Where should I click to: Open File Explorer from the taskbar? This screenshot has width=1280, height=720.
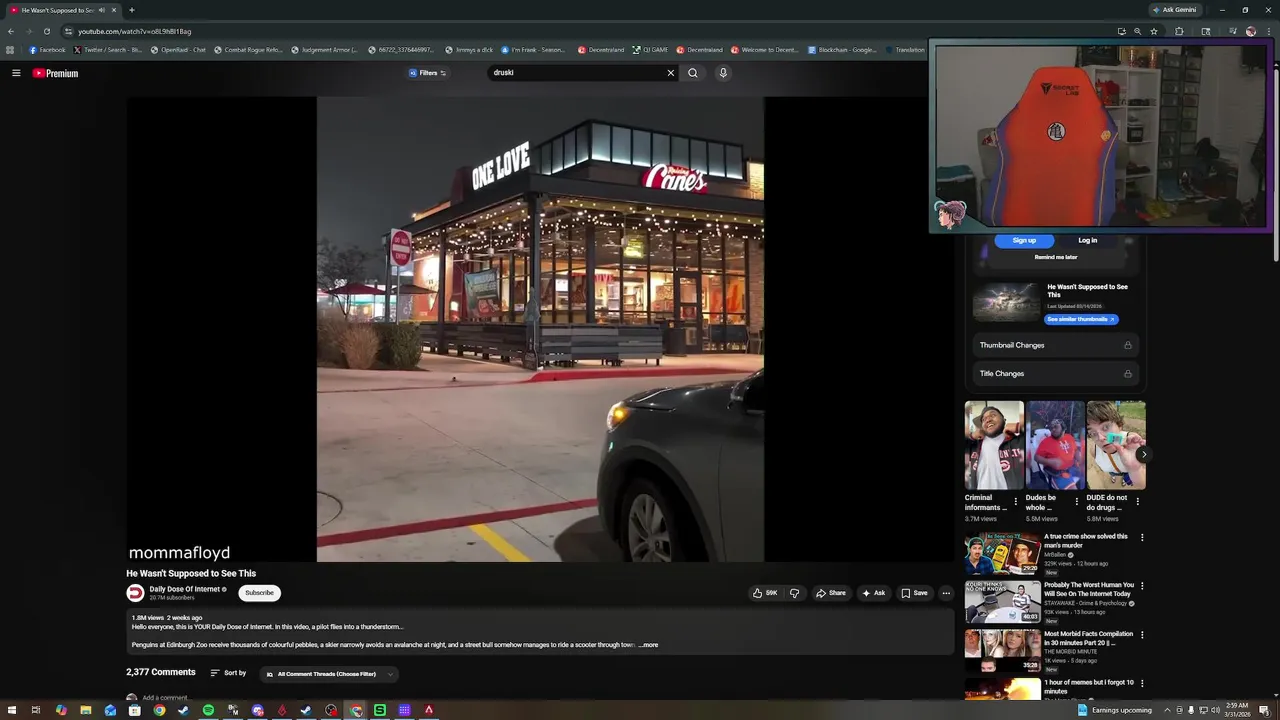(86, 710)
